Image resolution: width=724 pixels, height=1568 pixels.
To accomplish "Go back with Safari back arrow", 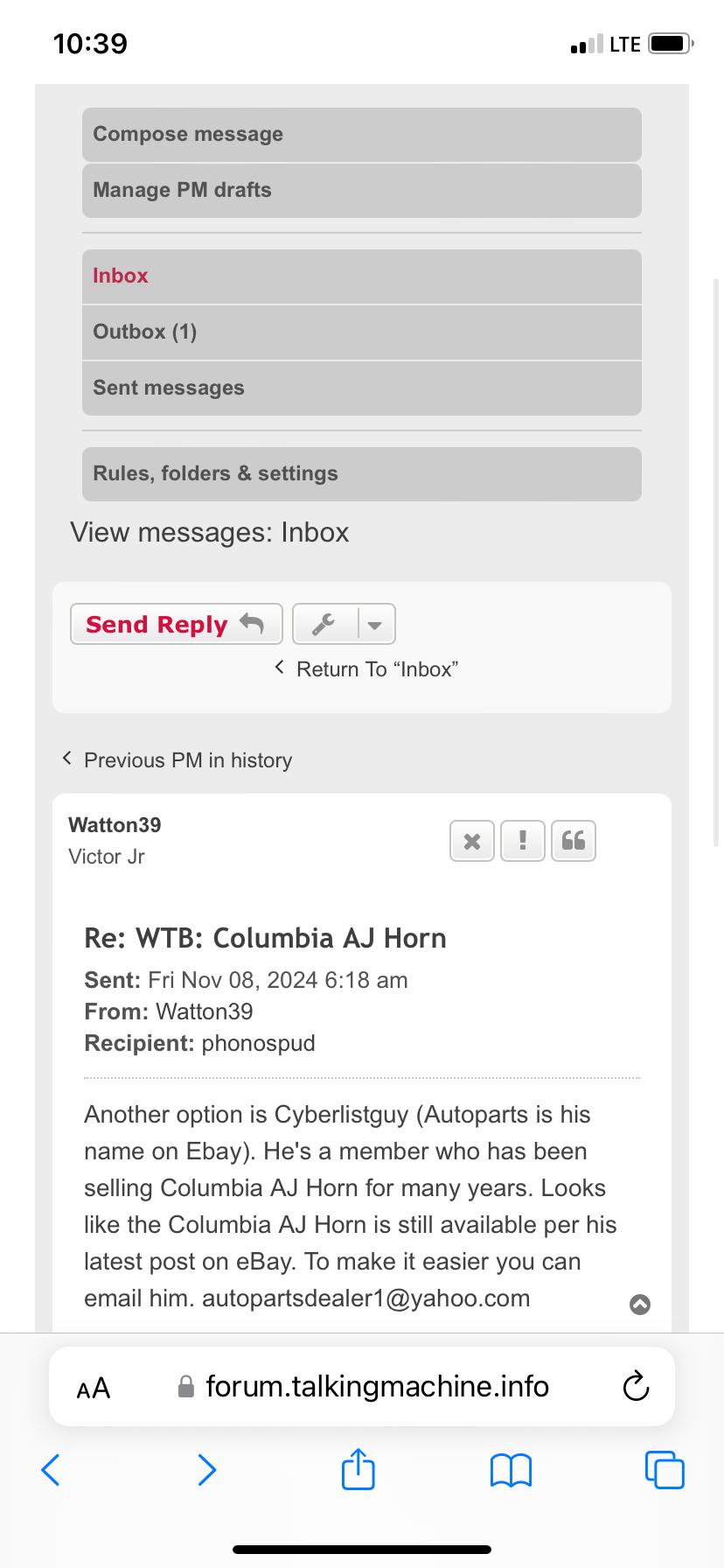I will tap(52, 1470).
